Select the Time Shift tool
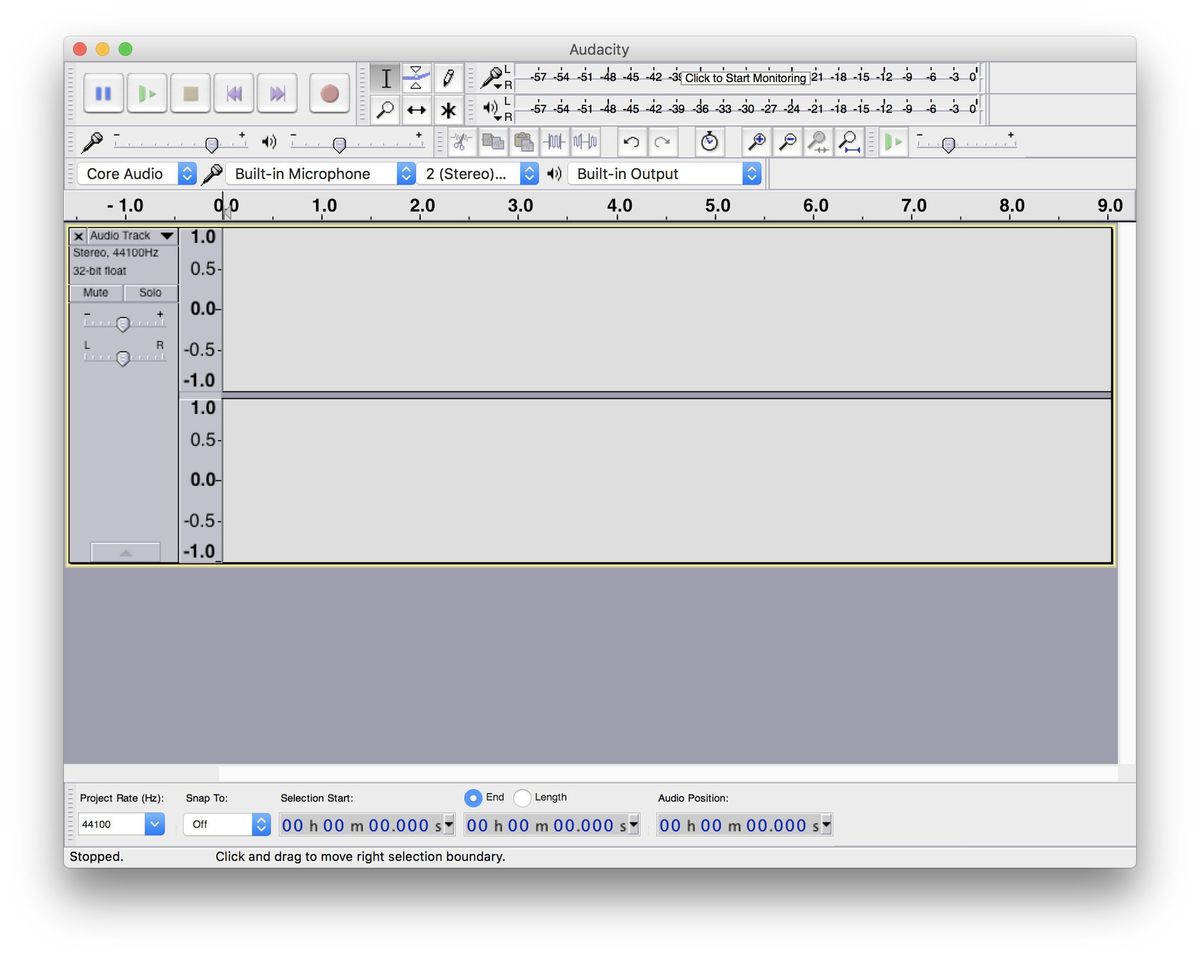This screenshot has height=959, width=1200. pos(416,110)
